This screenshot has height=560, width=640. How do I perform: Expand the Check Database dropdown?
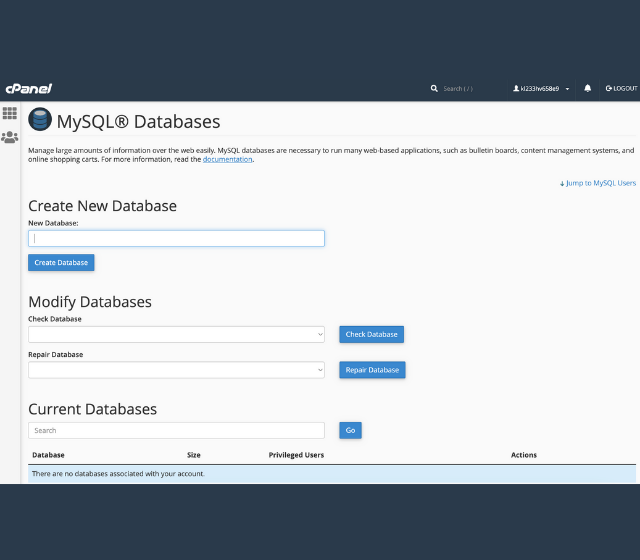[x=176, y=335]
